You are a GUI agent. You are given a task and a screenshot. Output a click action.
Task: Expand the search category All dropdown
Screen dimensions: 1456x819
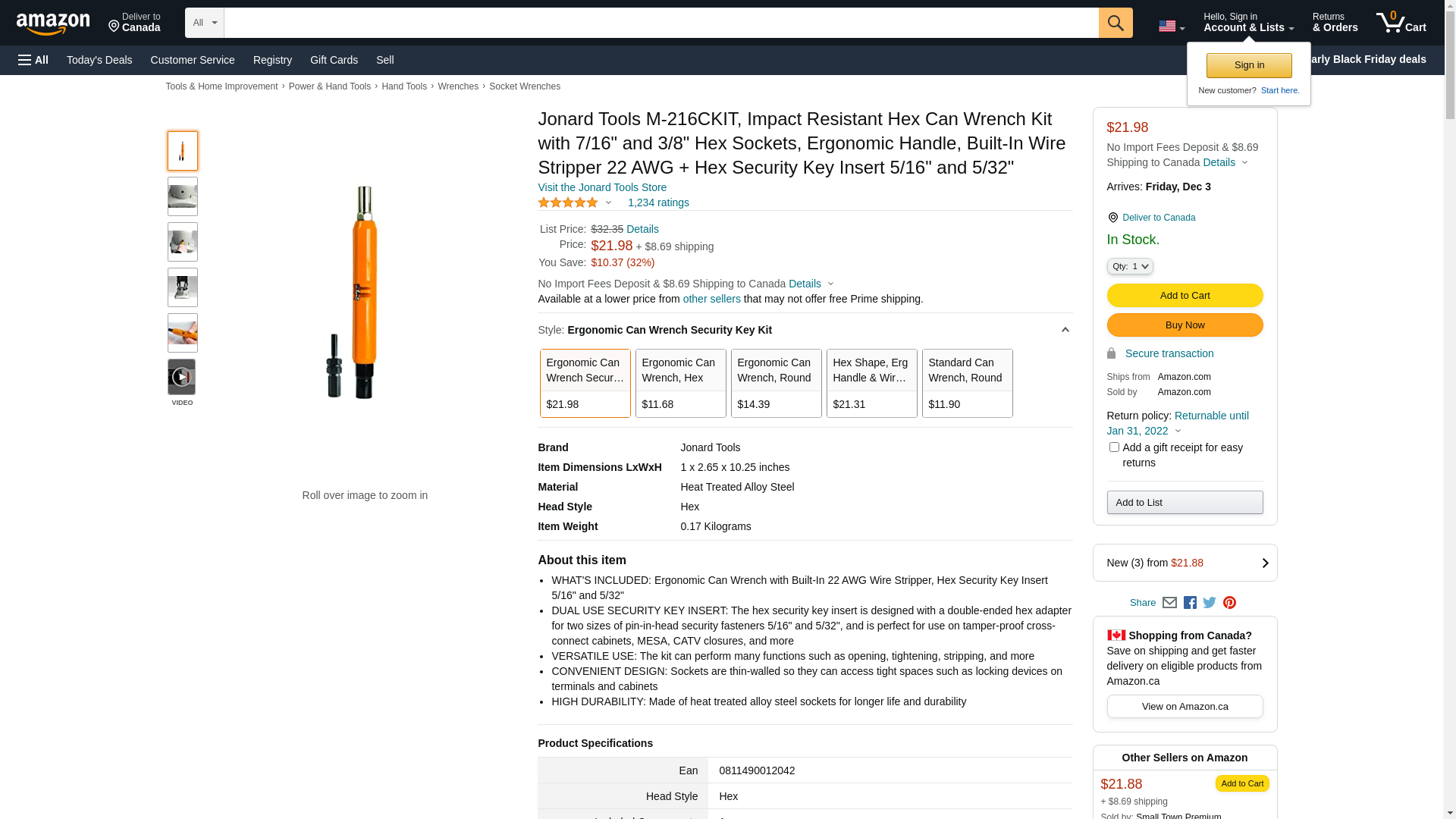tap(205, 23)
